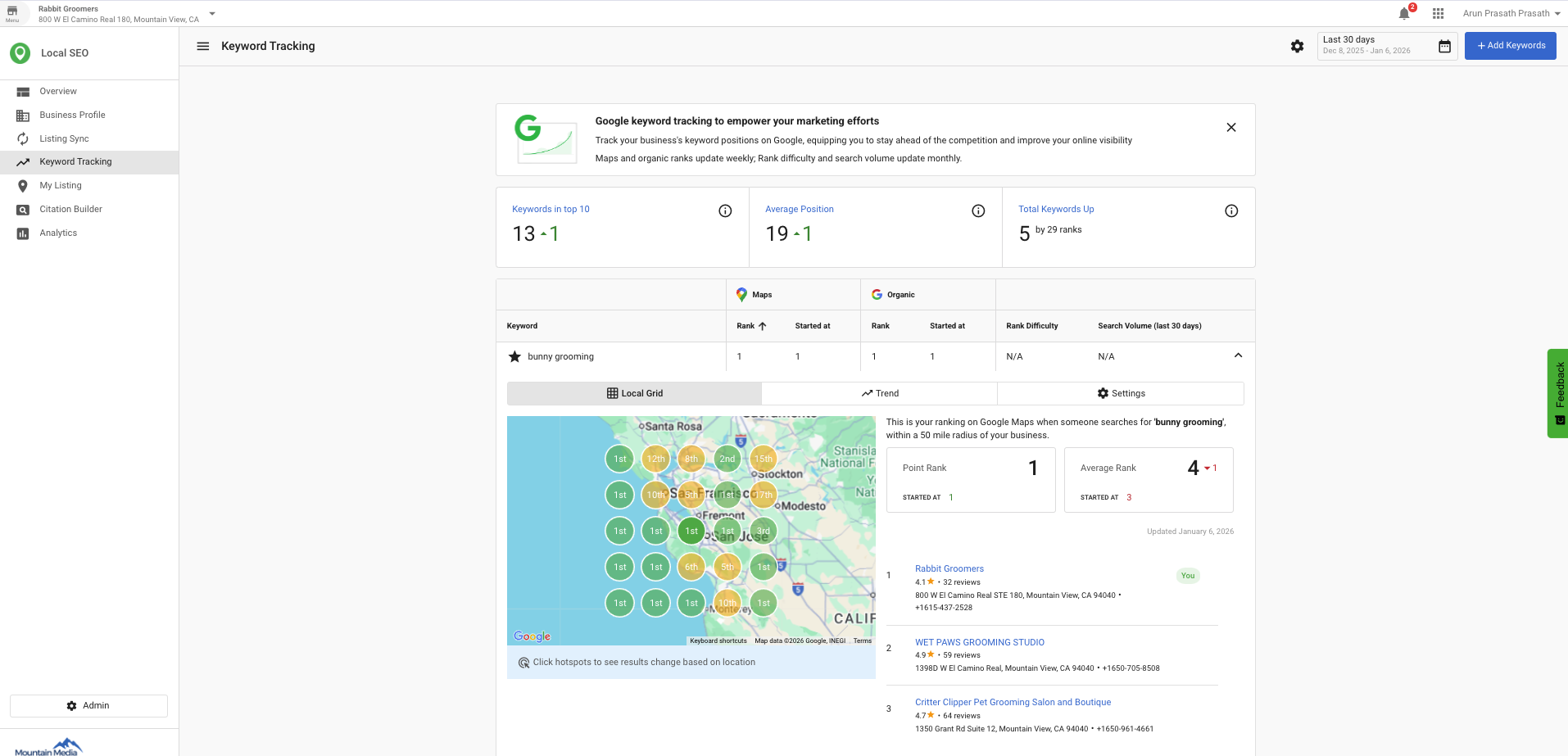Open the WET PAWS GROOMING STUDIO link
Viewport: 1568px width, 756px height.
(x=980, y=642)
